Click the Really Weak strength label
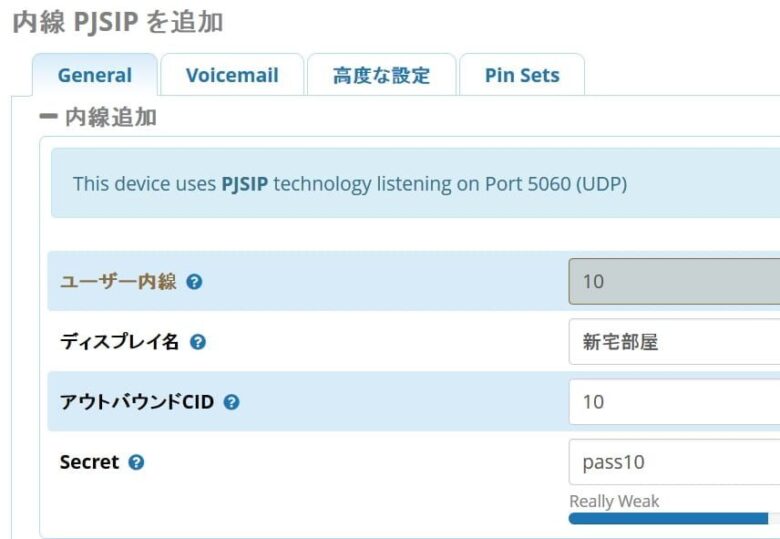 pyautogui.click(x=614, y=501)
